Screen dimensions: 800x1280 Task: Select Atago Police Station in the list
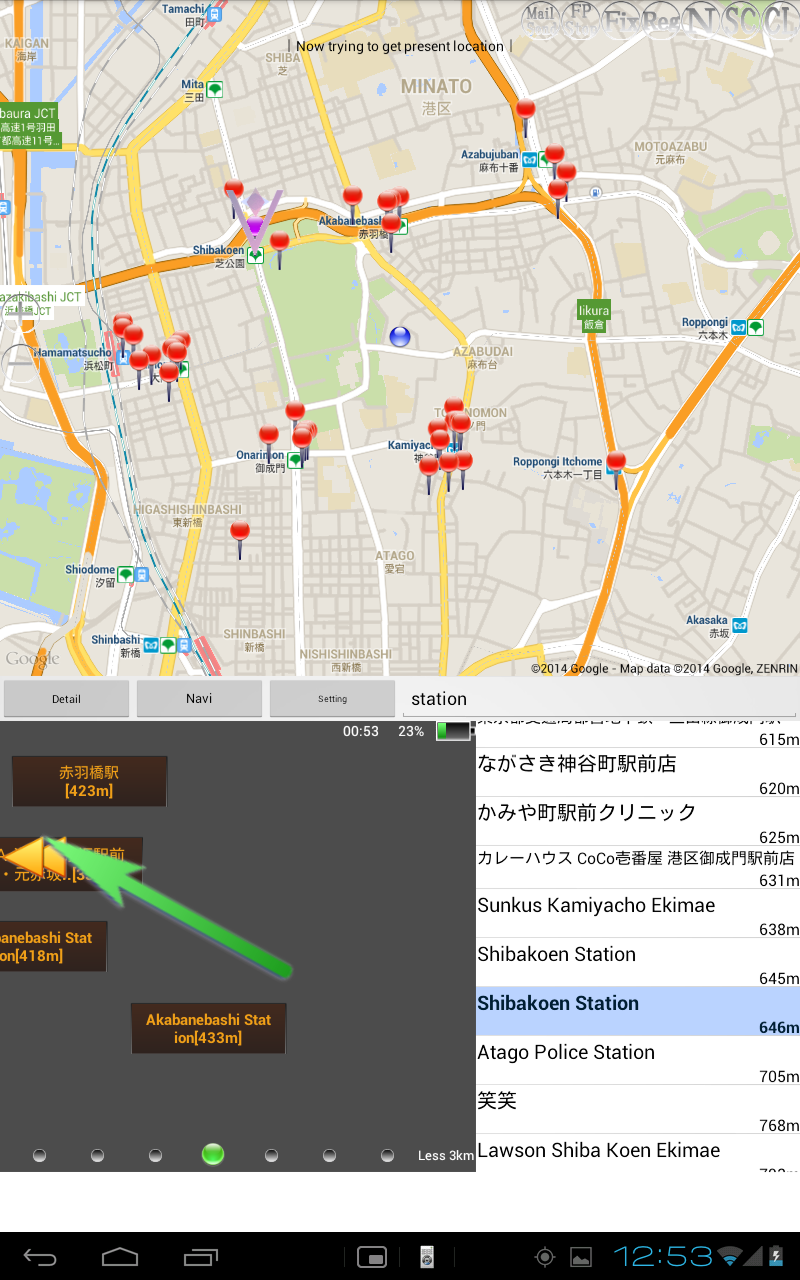(638, 1061)
